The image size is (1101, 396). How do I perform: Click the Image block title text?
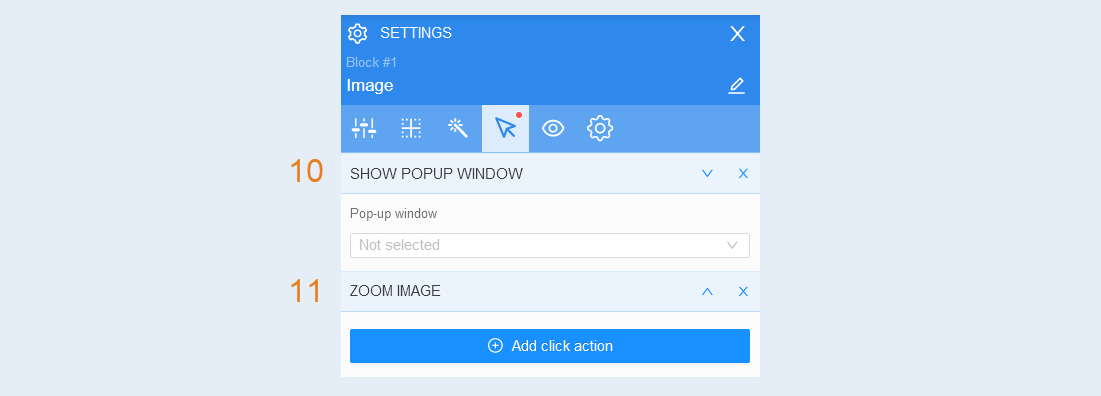pos(370,86)
